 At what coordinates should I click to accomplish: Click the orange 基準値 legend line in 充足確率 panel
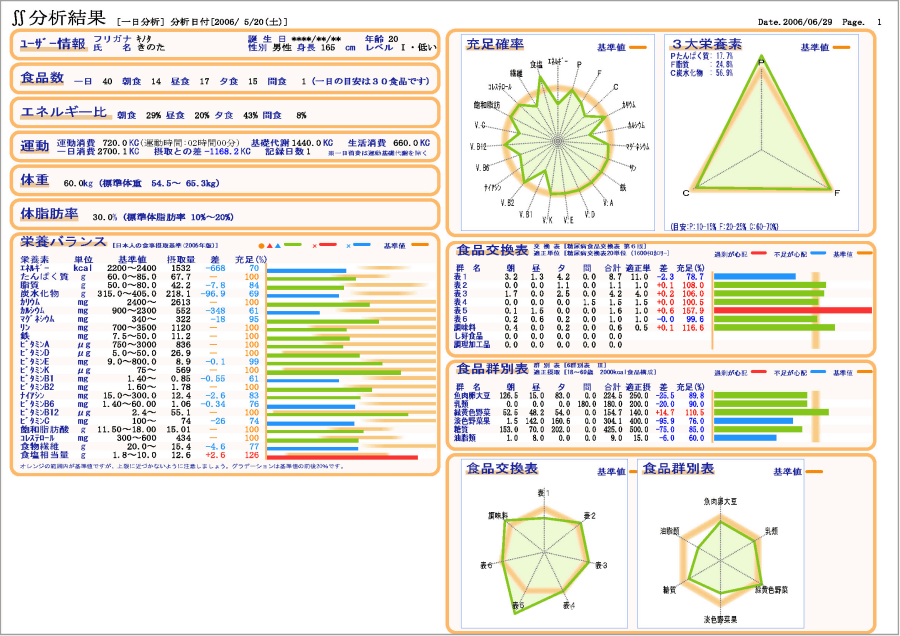click(x=638, y=48)
